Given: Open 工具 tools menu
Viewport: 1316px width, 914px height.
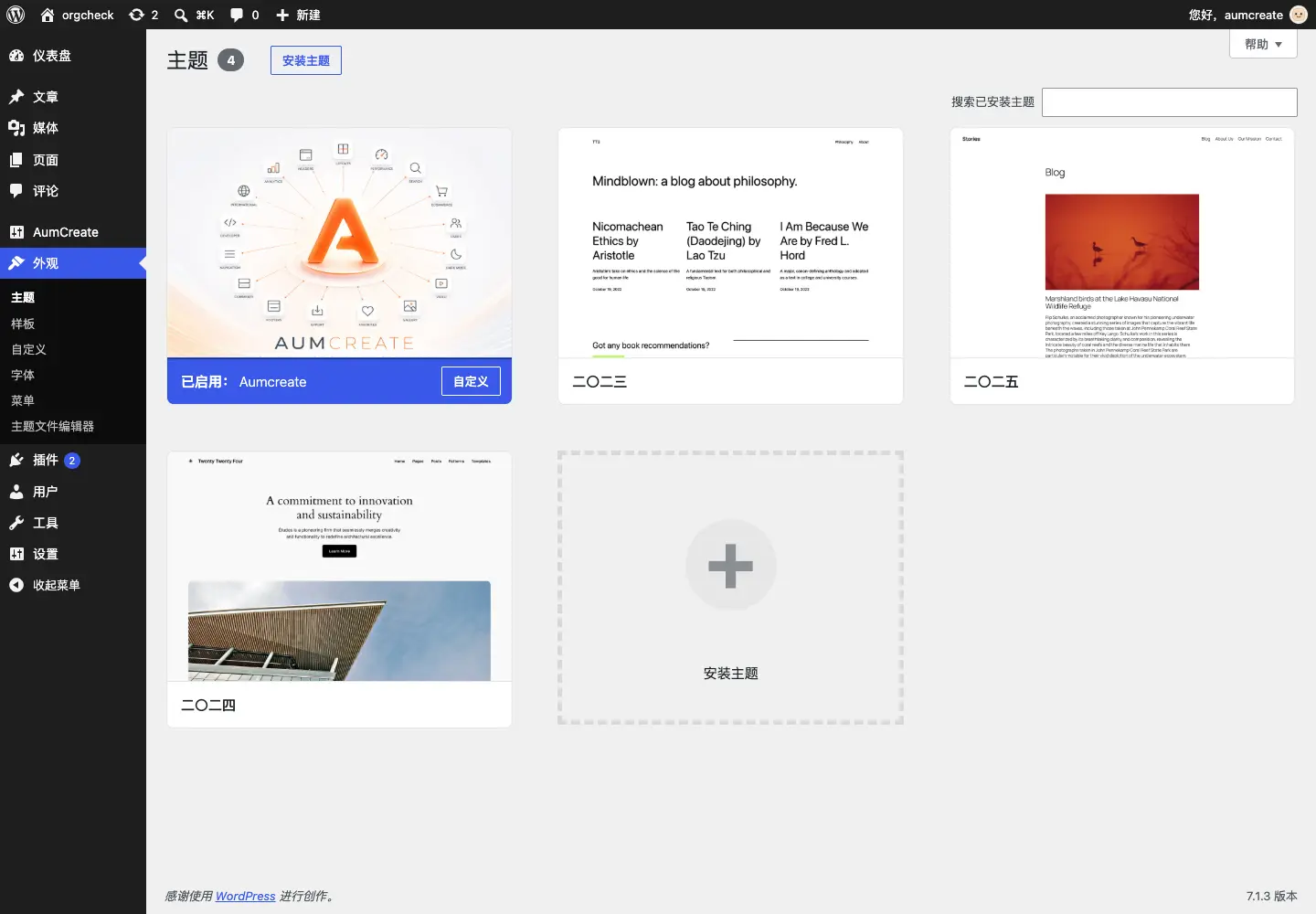Looking at the screenshot, I should click(x=73, y=523).
